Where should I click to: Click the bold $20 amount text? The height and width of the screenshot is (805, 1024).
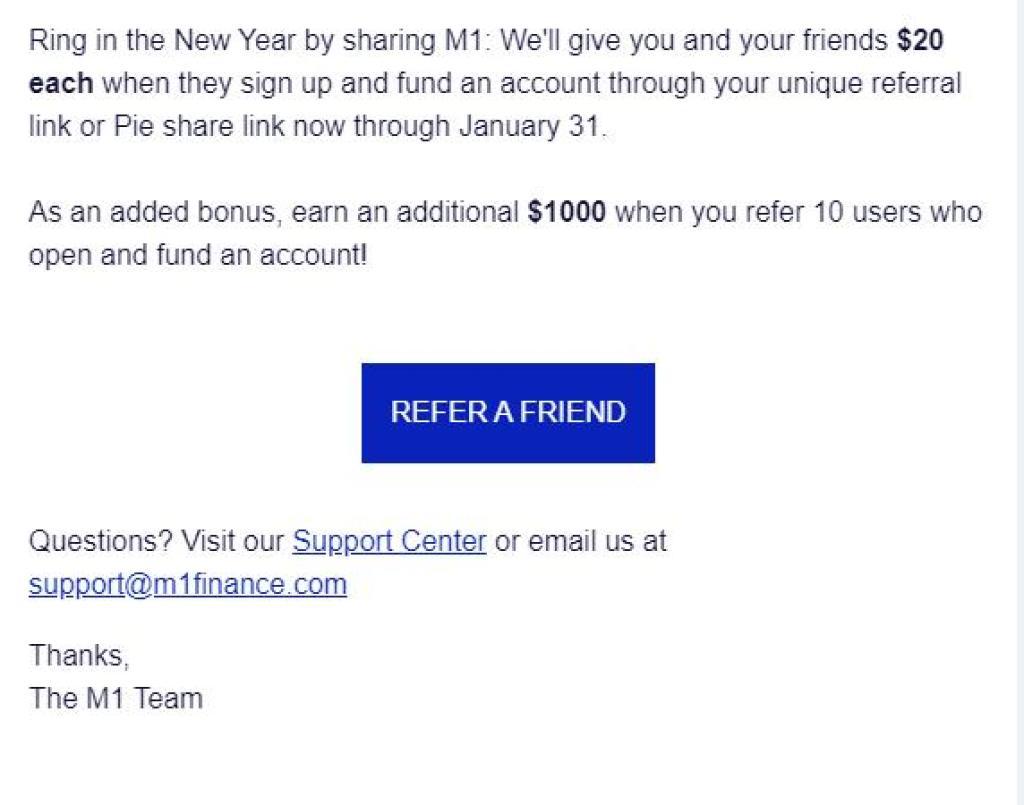tap(920, 40)
